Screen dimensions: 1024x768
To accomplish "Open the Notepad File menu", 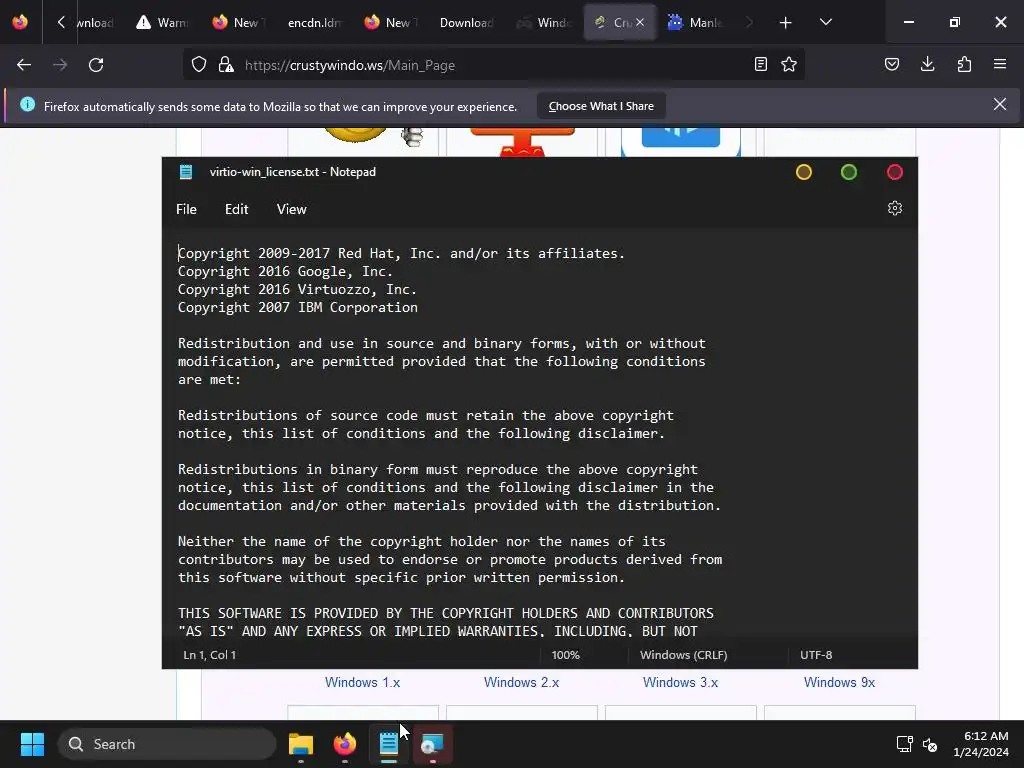I will (186, 209).
